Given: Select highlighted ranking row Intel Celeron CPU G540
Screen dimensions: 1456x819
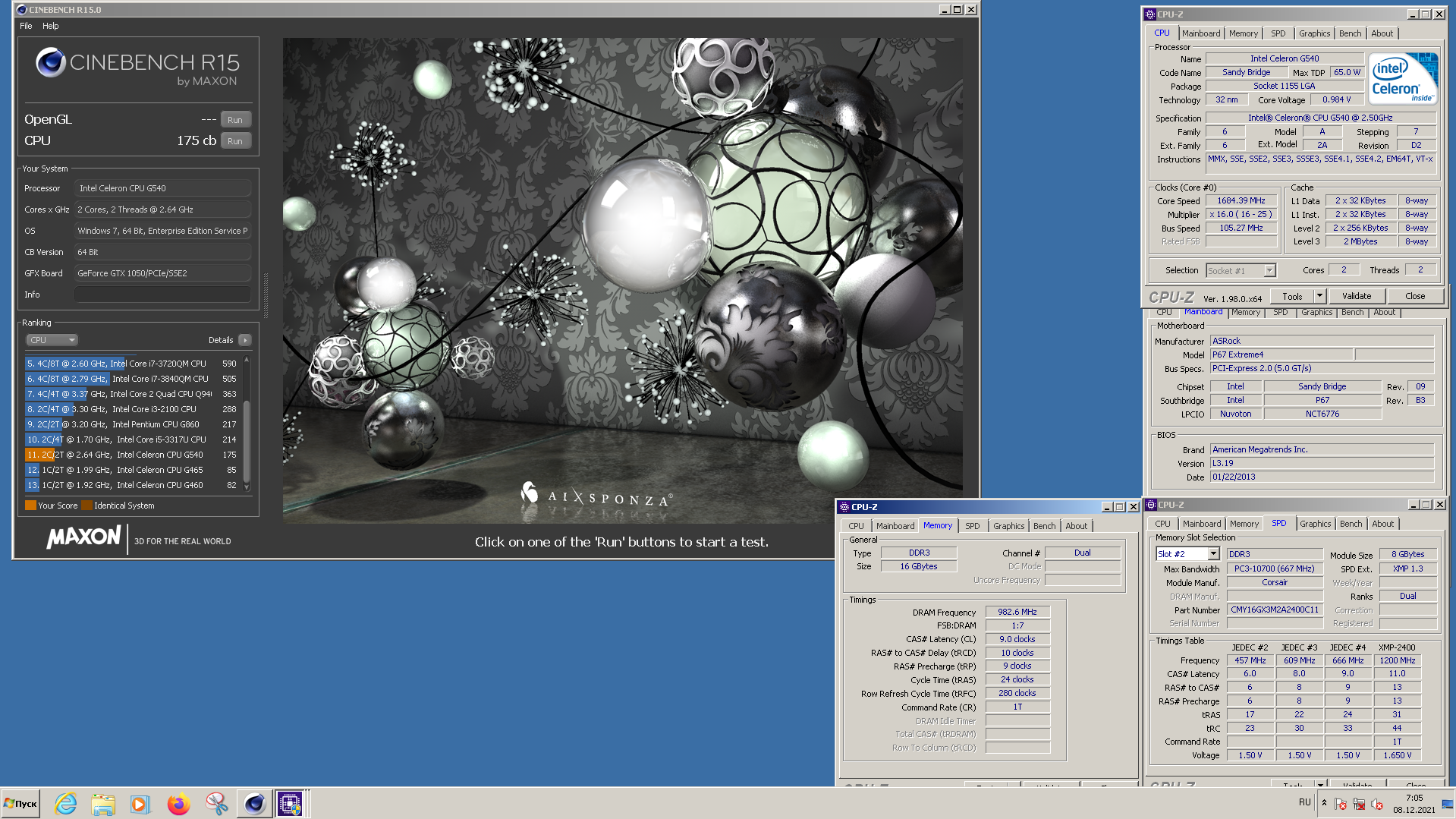Looking at the screenshot, I should [132, 455].
